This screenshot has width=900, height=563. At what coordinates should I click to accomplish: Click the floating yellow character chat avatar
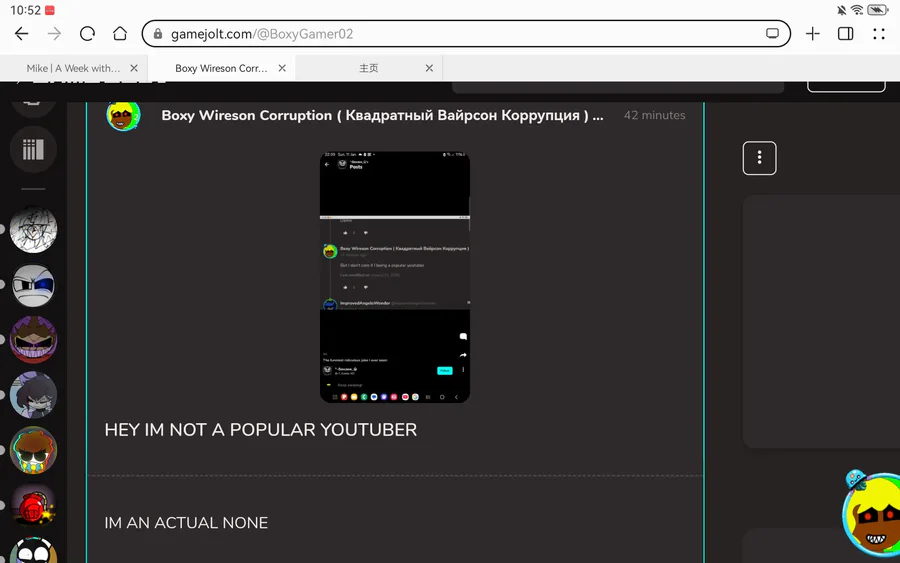[872, 514]
